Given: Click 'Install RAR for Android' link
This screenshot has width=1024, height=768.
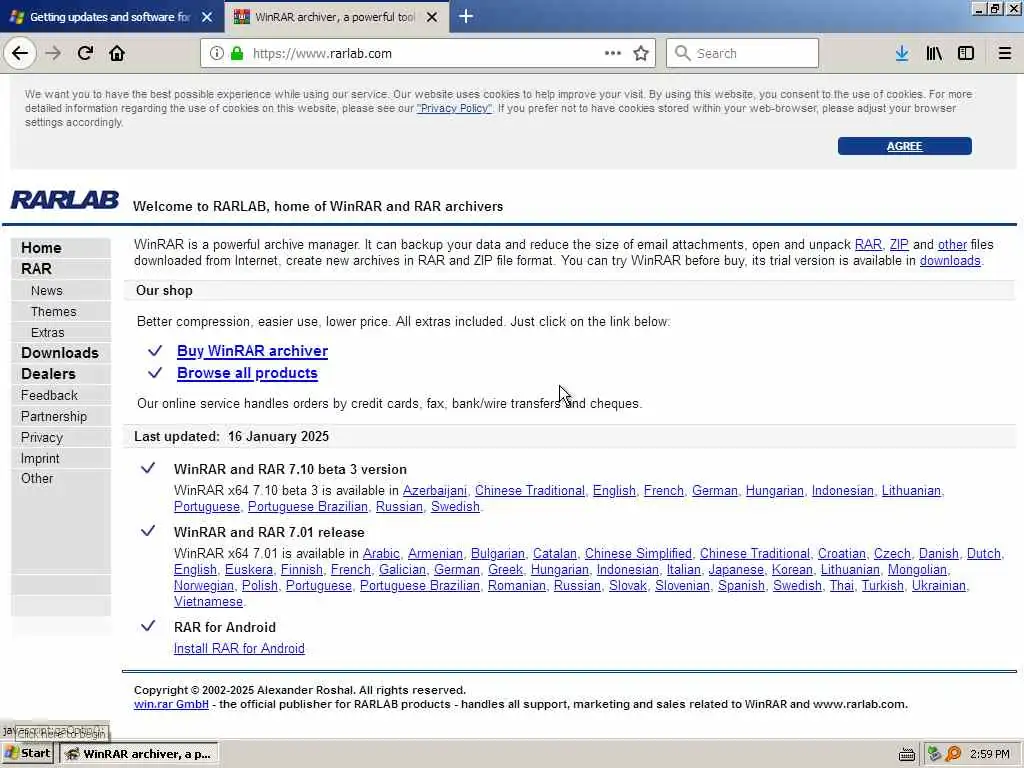Looking at the screenshot, I should point(239,648).
